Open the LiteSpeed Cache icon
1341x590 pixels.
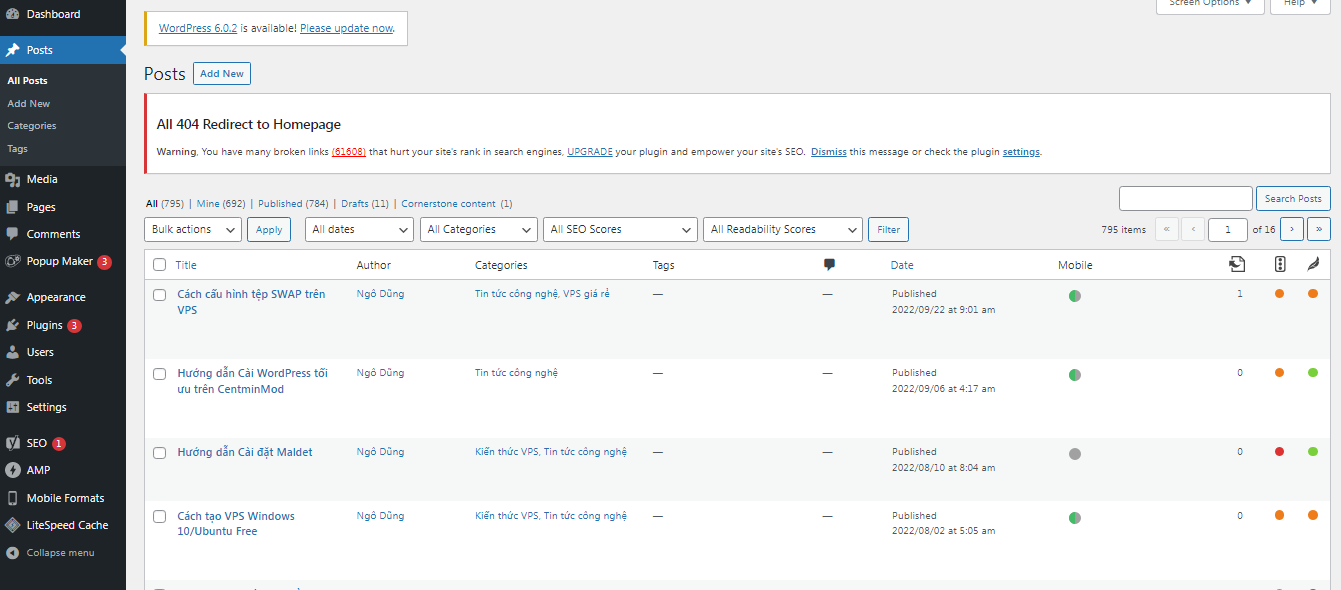(x=12, y=525)
